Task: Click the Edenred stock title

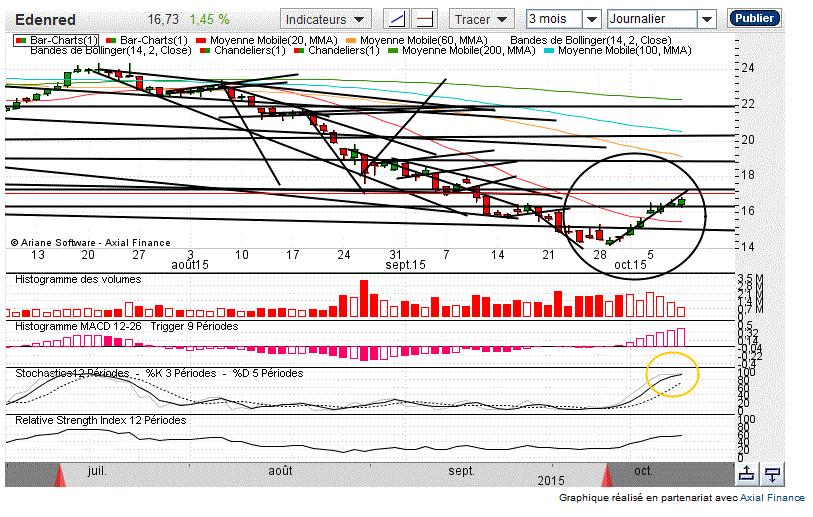Action: coord(46,20)
